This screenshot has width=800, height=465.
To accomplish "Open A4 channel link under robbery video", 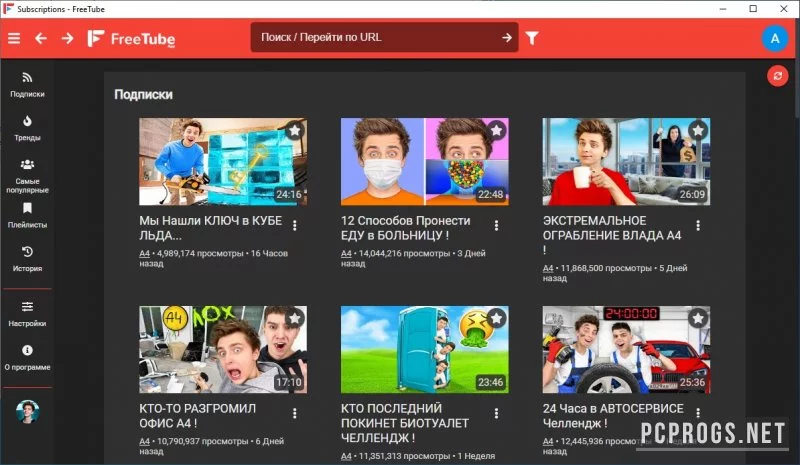I will [x=547, y=268].
